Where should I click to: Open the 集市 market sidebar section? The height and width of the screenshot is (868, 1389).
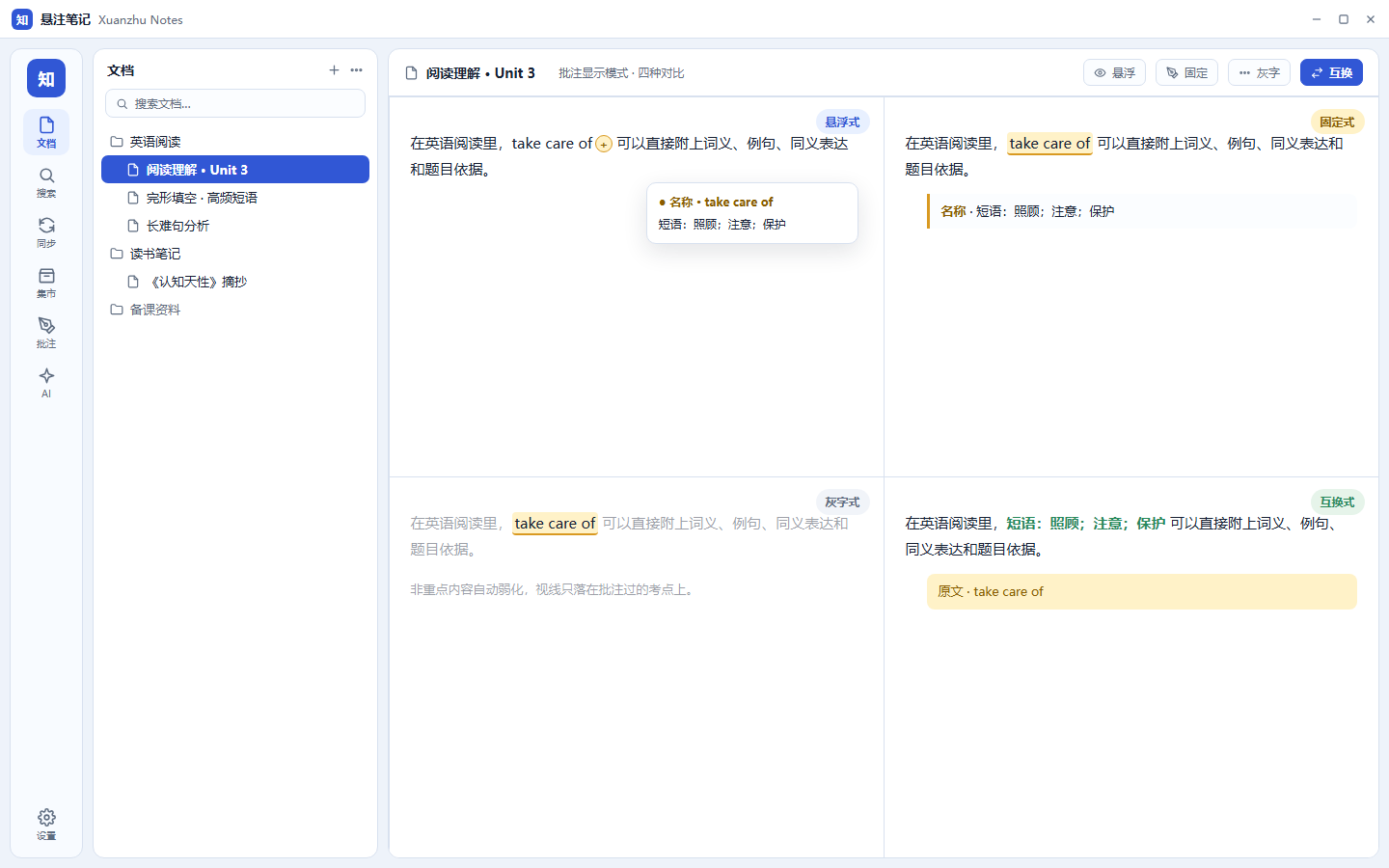(46, 282)
